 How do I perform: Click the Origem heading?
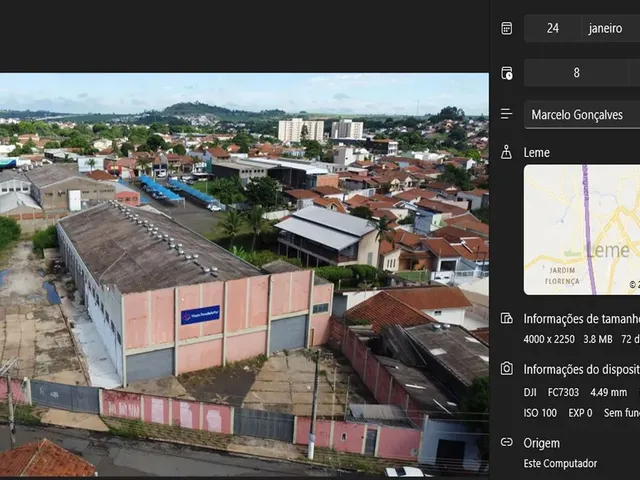(542, 443)
